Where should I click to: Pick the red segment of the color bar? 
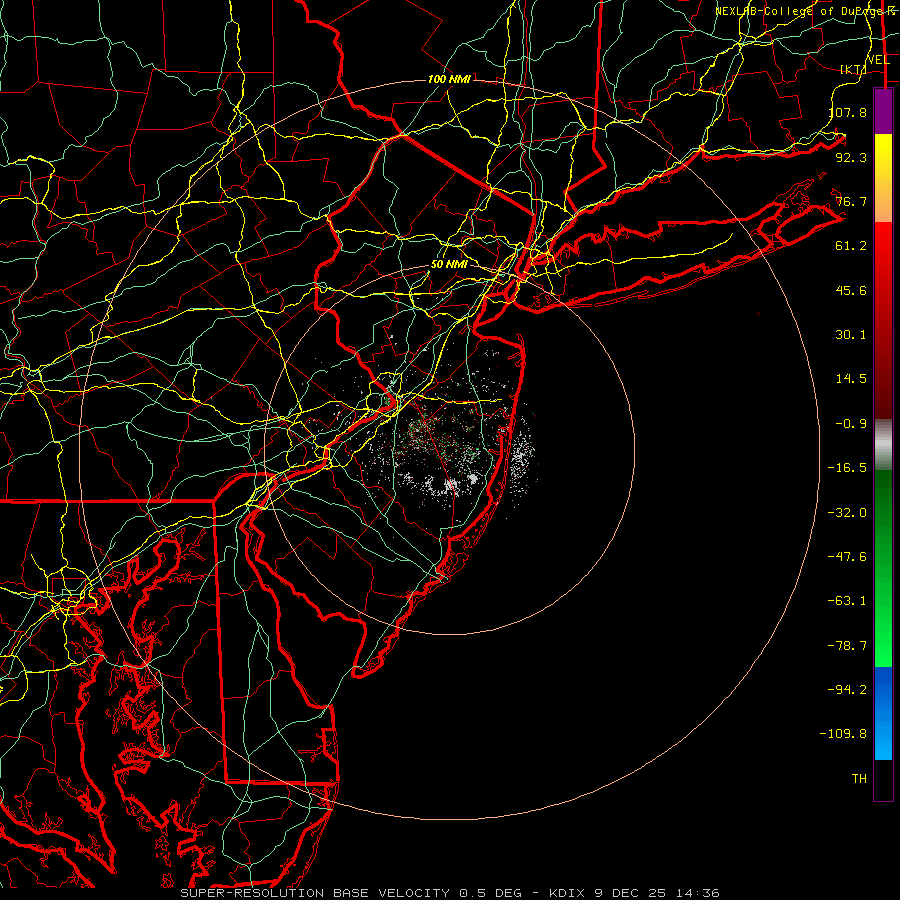(883, 320)
